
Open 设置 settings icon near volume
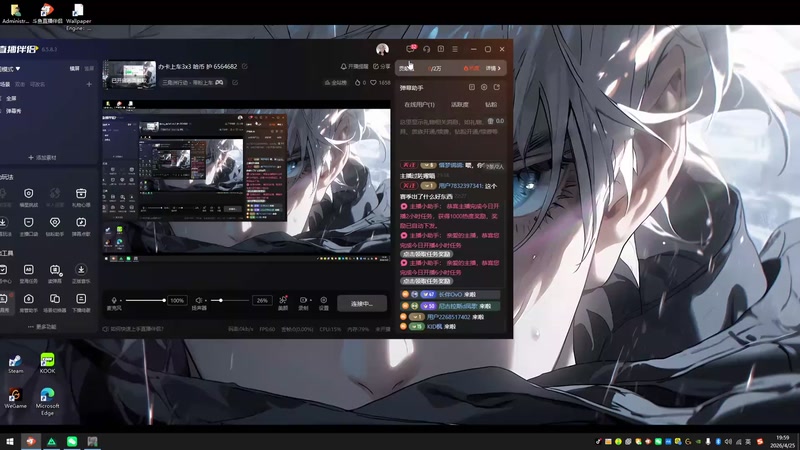323,302
